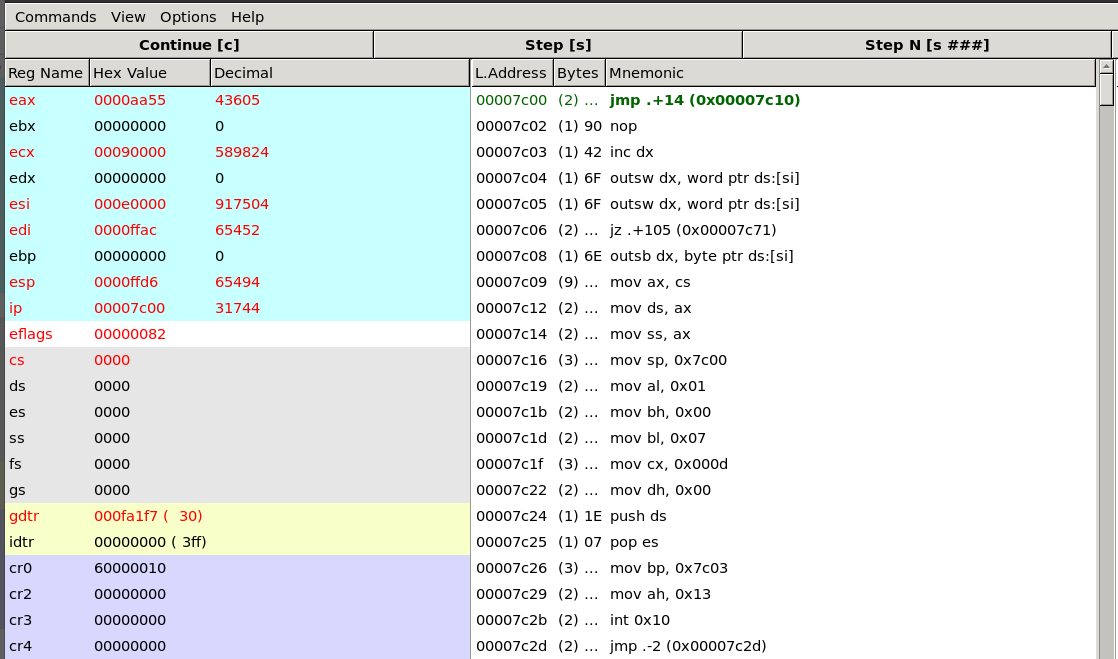
Task: Click the Reg Name column header
Action: [x=47, y=73]
